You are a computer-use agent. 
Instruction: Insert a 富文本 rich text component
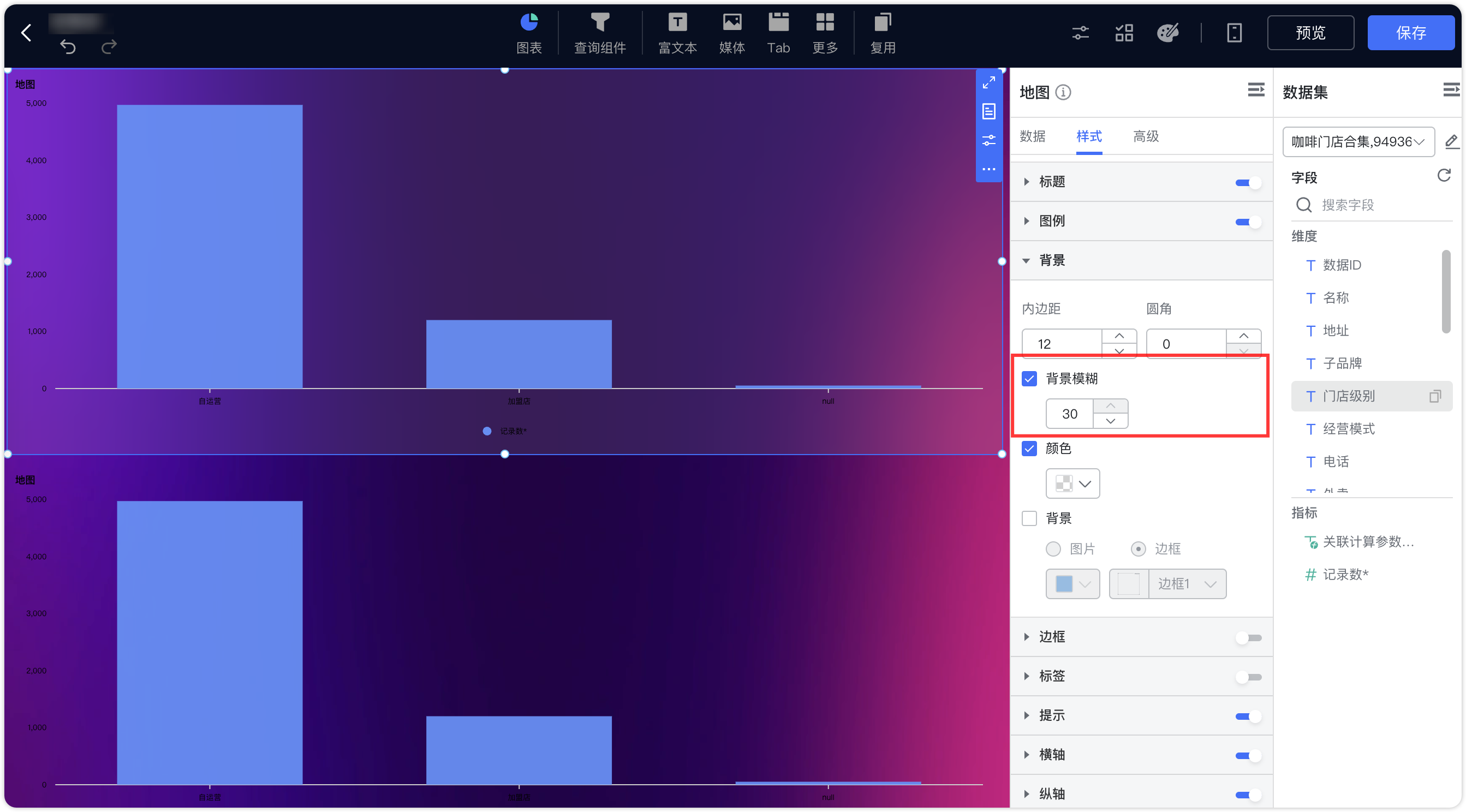tap(677, 23)
